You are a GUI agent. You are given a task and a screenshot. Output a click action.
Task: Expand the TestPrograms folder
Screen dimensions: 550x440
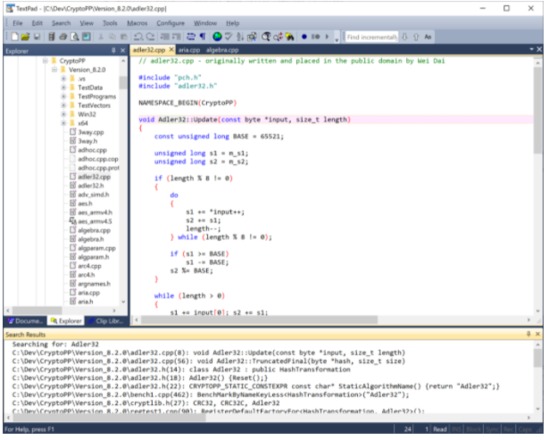tap(63, 96)
